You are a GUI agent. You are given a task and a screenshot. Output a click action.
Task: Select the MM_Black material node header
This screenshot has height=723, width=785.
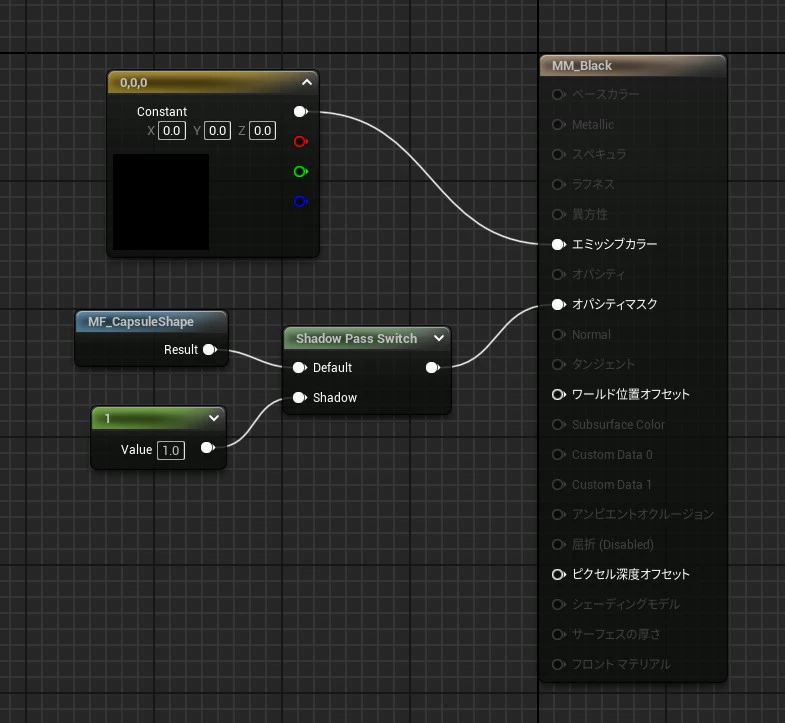click(x=633, y=66)
